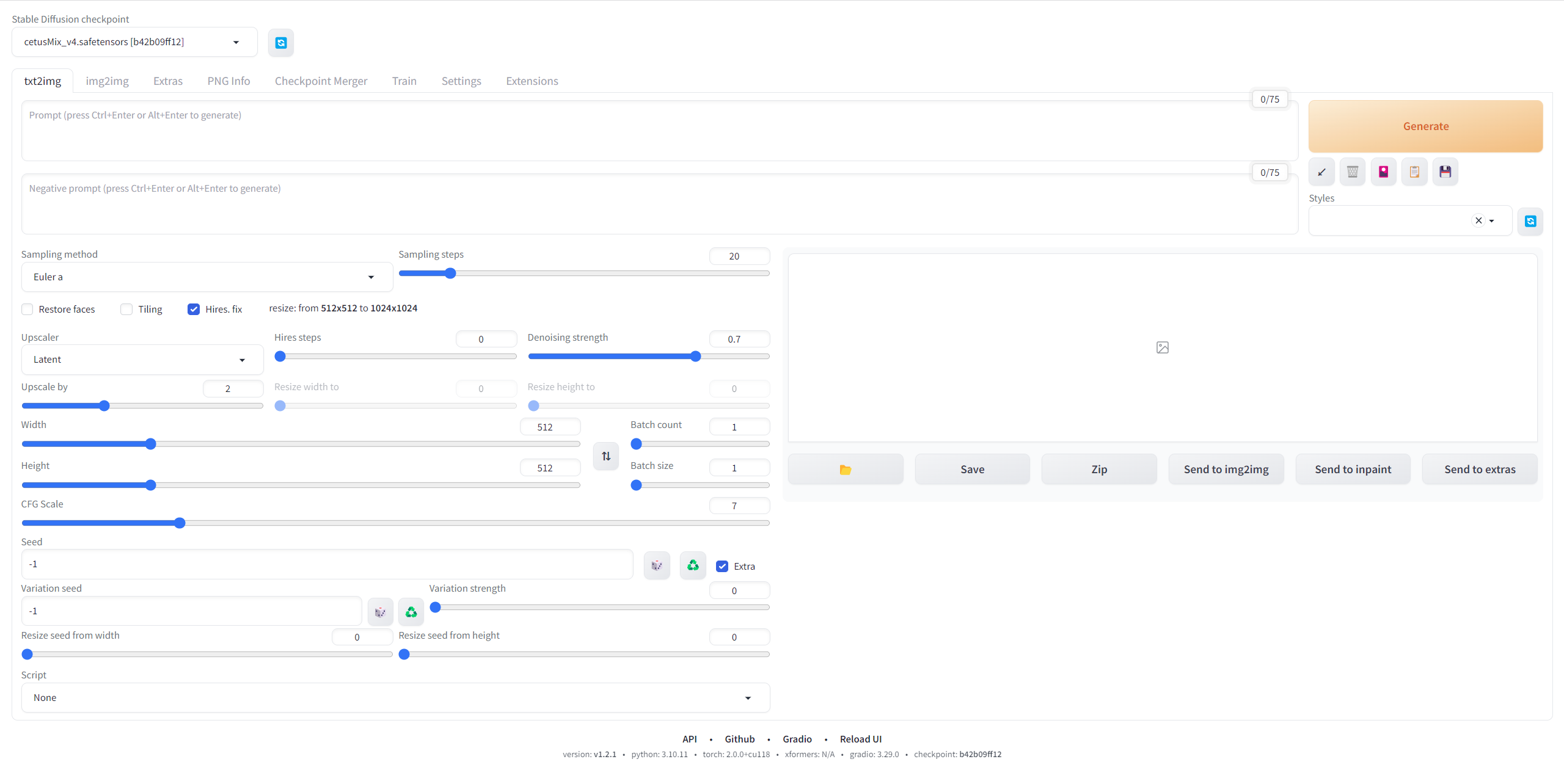Viewport: 1564px width, 784px height.
Task: Click the Variation seed input field
Action: coord(191,611)
